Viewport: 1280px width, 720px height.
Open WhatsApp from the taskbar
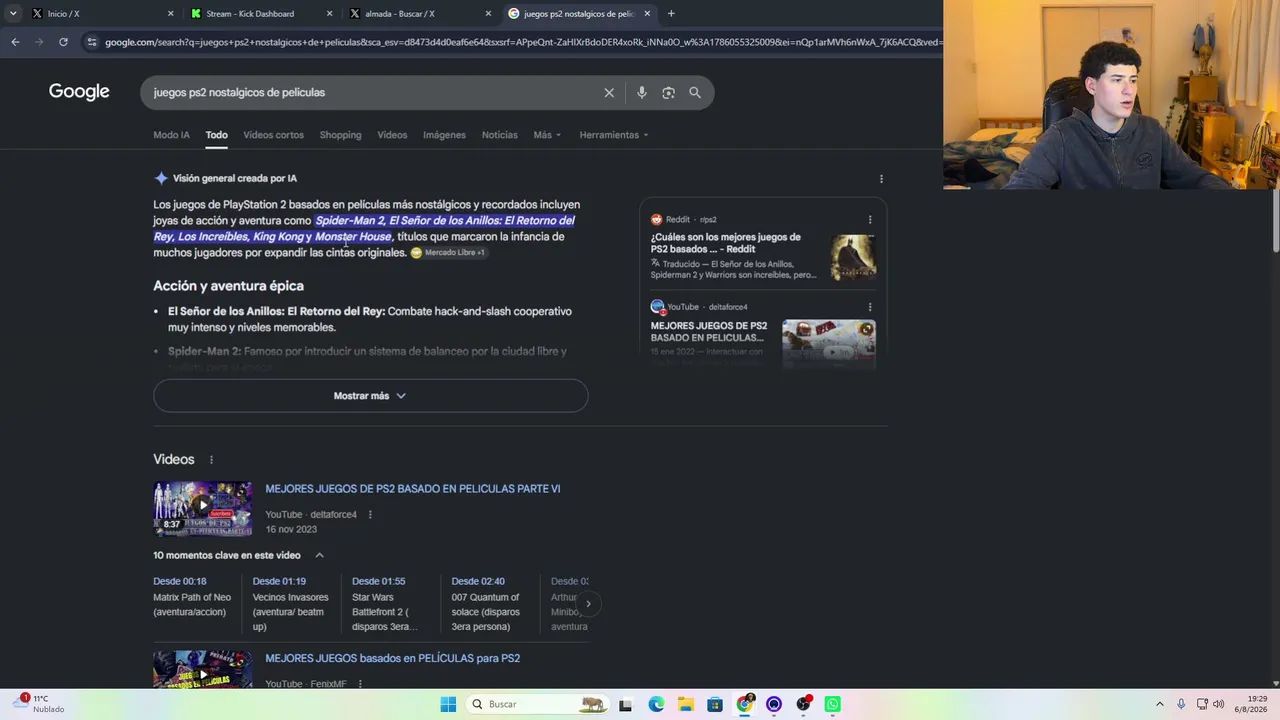coord(832,704)
